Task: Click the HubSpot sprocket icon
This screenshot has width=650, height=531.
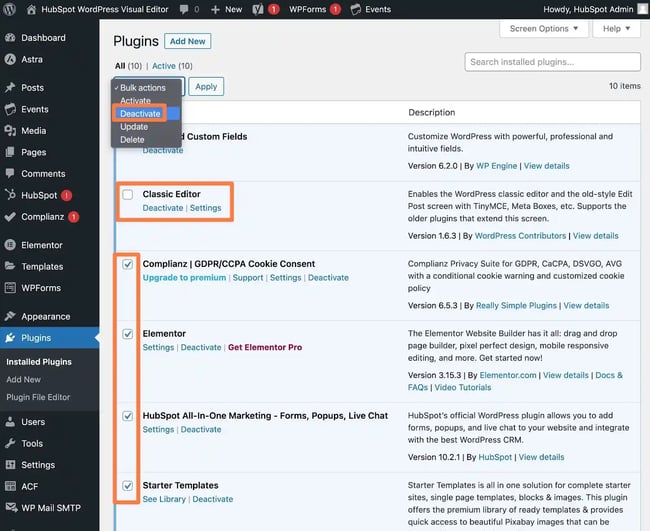Action: (x=10, y=195)
